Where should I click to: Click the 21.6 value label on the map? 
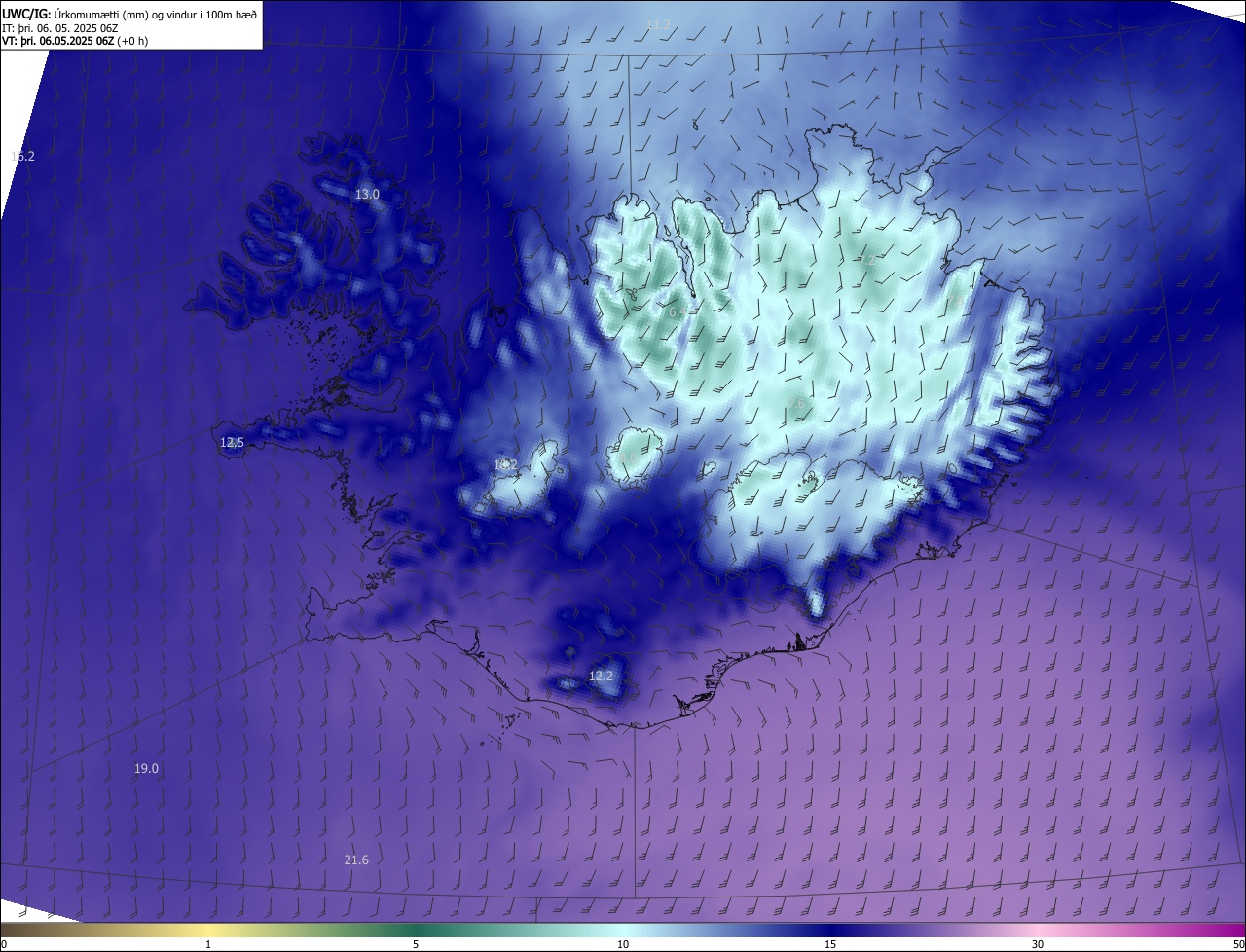(x=356, y=860)
